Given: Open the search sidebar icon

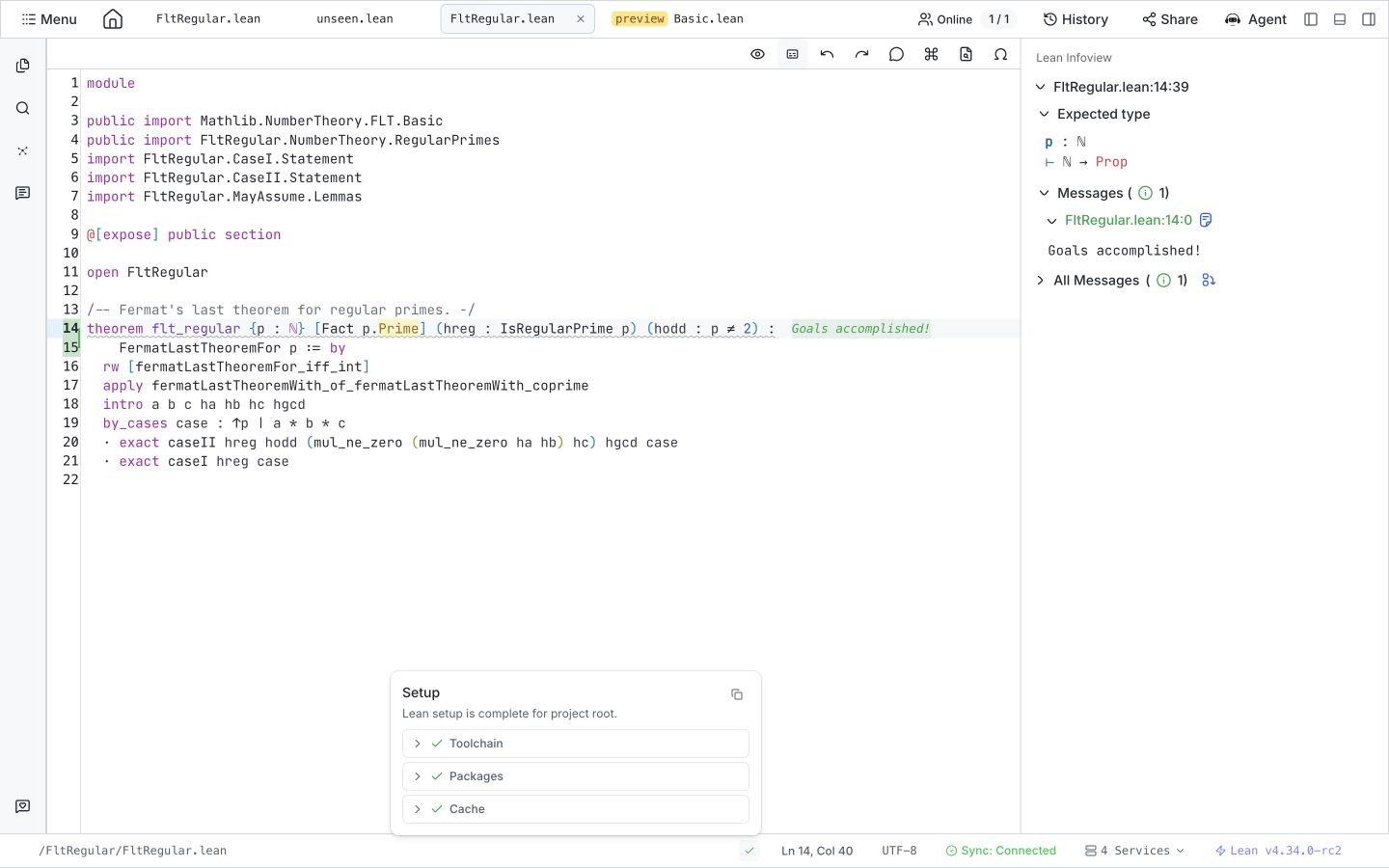Looking at the screenshot, I should pyautogui.click(x=23, y=108).
